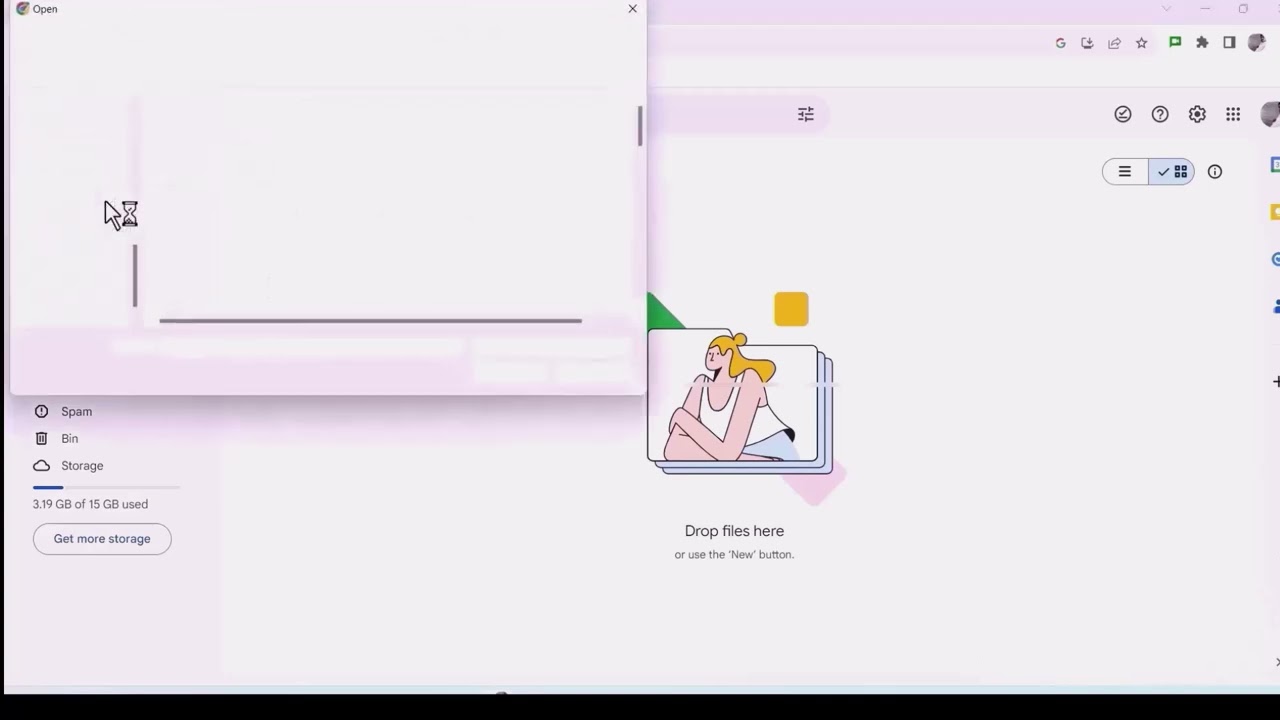Close the Open file dialog
Viewport: 1280px width, 720px height.
pos(632,9)
